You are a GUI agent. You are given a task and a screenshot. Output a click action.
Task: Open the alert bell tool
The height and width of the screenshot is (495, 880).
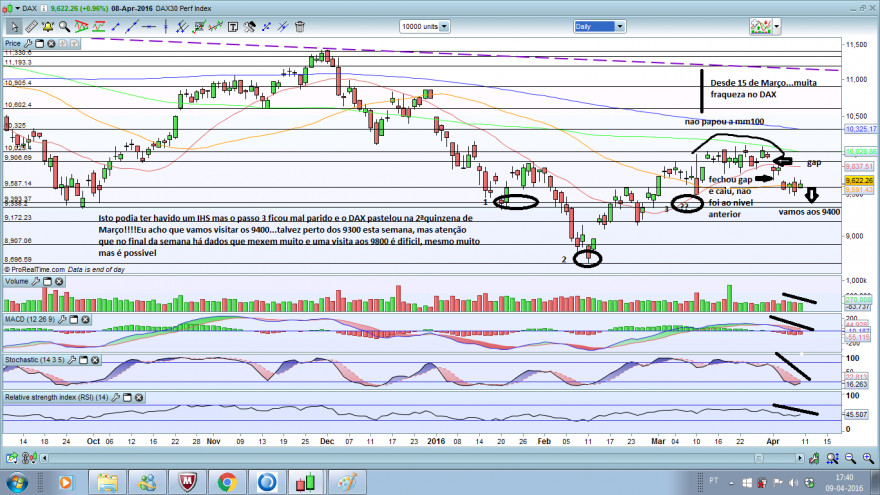pos(48,26)
